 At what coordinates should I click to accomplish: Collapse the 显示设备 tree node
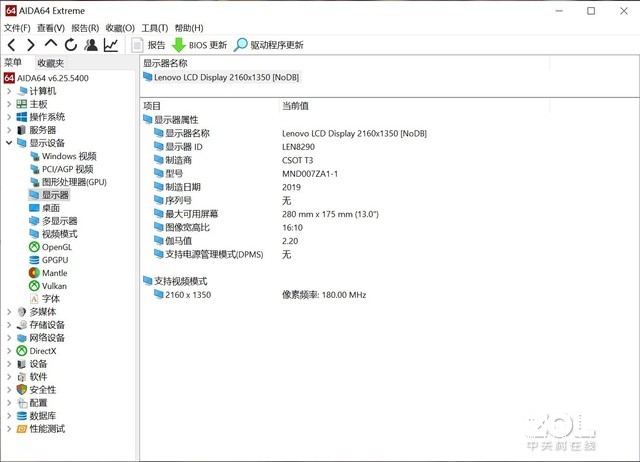click(x=9, y=143)
